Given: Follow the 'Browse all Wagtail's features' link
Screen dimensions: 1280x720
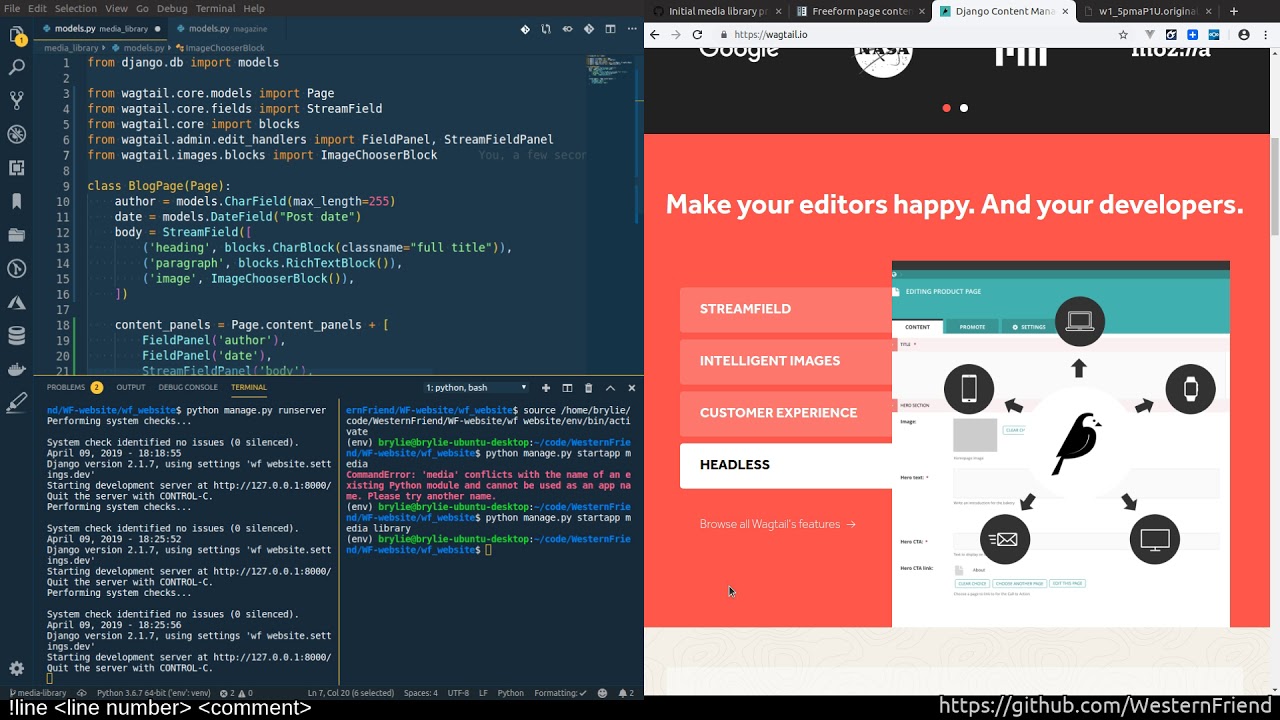Looking at the screenshot, I should coord(777,524).
